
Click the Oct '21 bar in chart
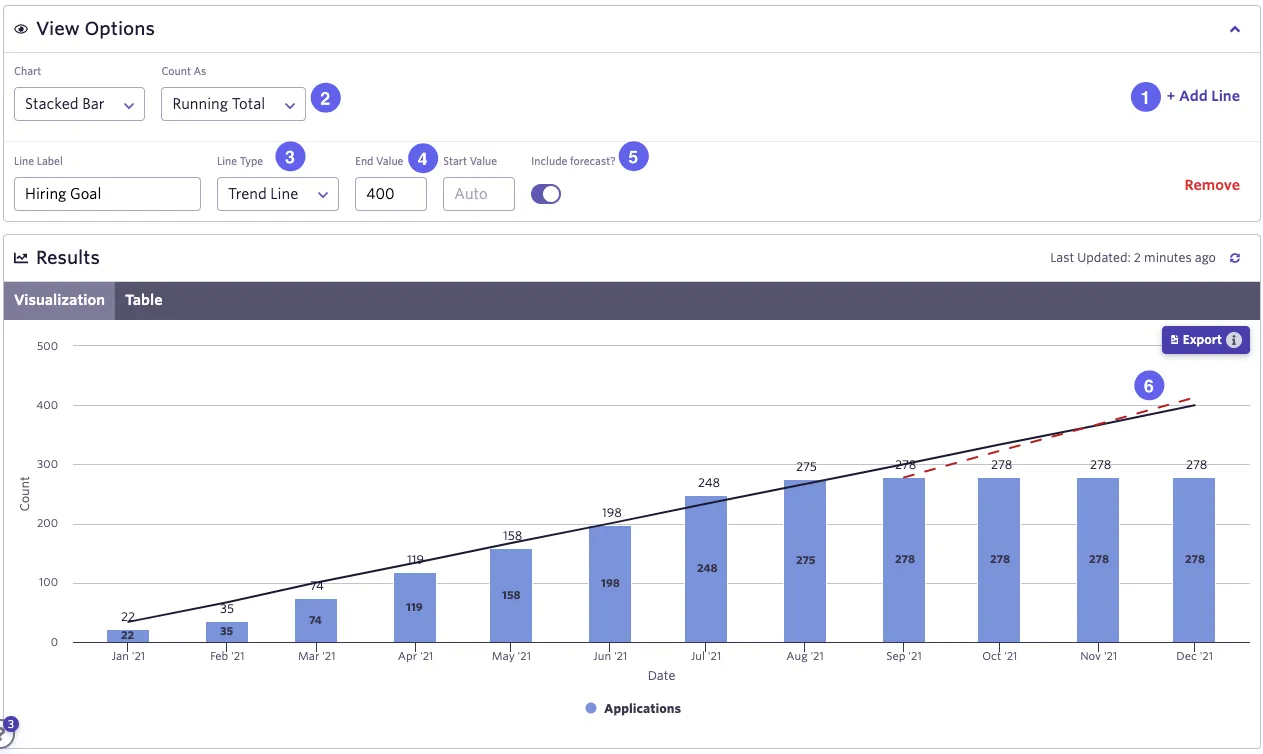click(x=1000, y=560)
